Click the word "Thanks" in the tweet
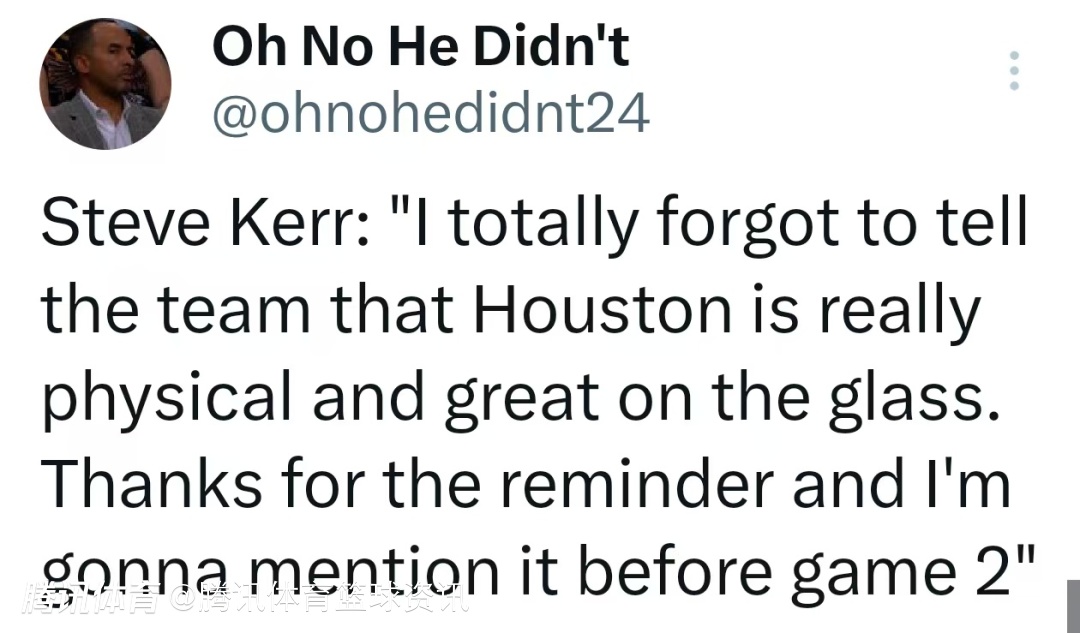The width and height of the screenshot is (1080, 633). pos(150,484)
